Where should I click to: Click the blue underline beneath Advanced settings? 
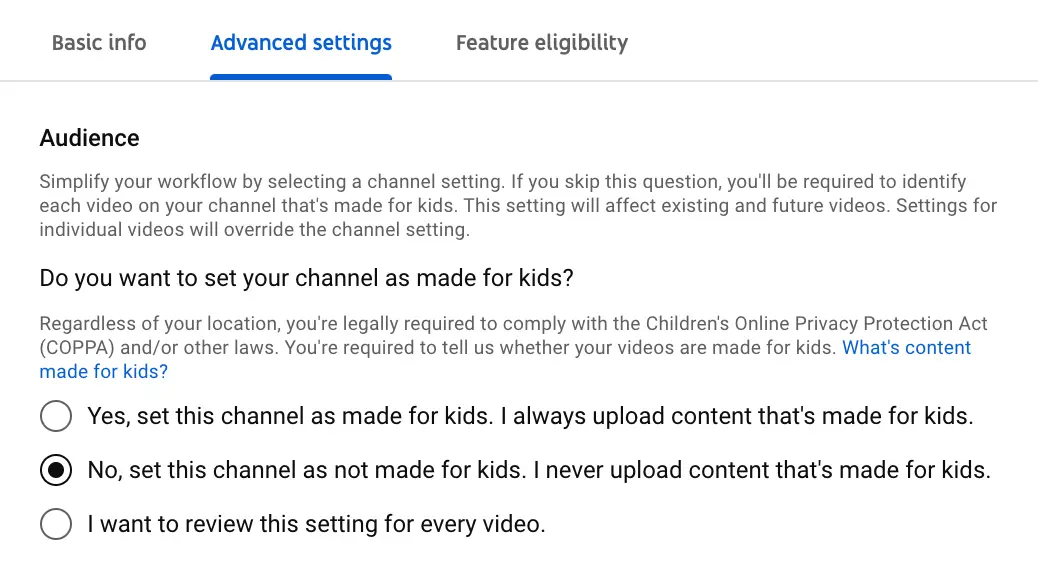coord(301,76)
